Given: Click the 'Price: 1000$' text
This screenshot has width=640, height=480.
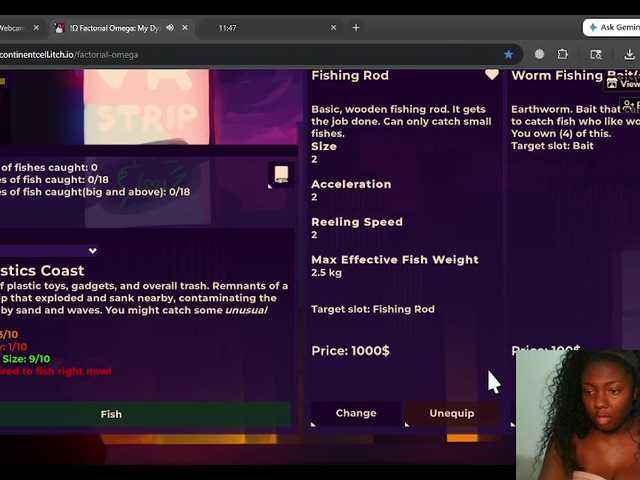Looking at the screenshot, I should 351,351.
